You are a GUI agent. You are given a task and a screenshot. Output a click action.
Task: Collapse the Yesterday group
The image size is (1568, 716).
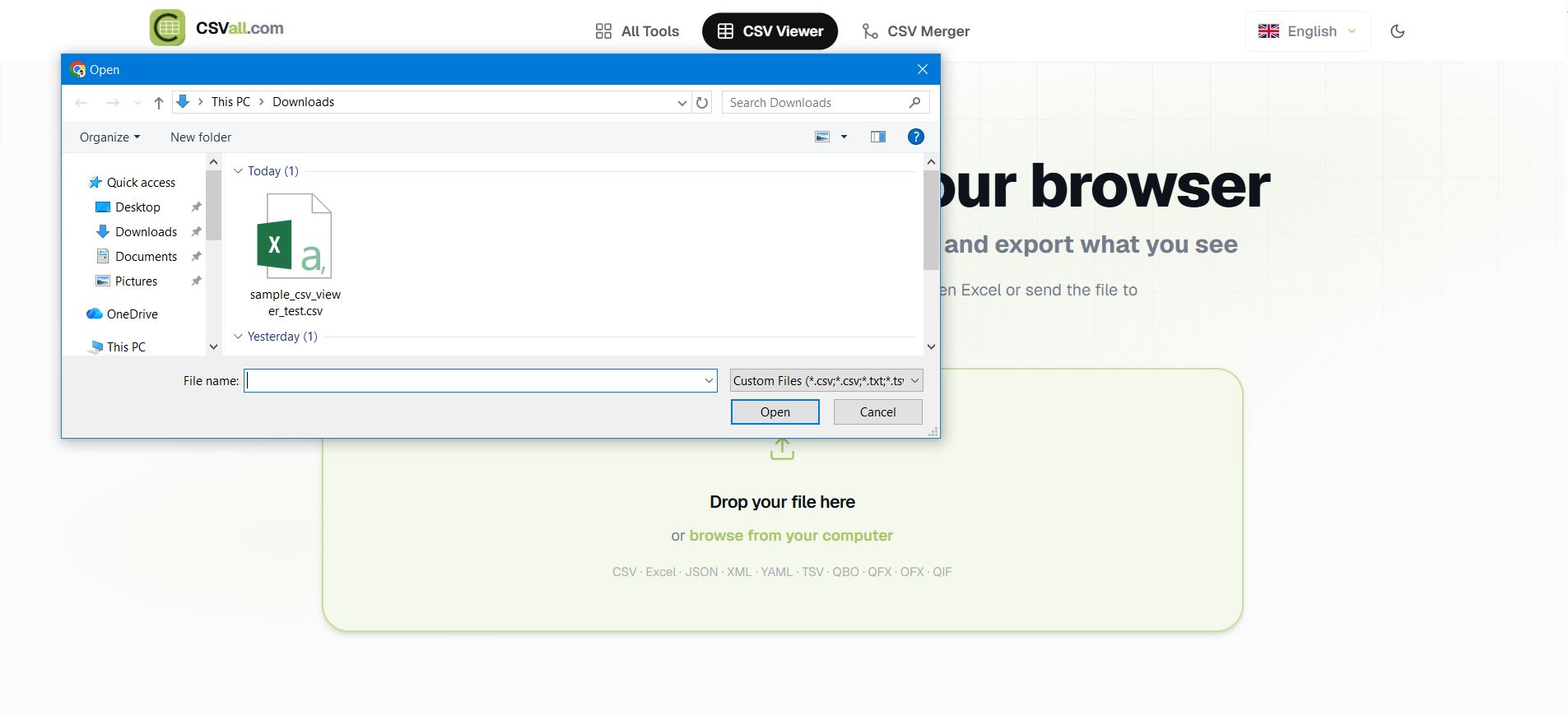click(x=238, y=337)
